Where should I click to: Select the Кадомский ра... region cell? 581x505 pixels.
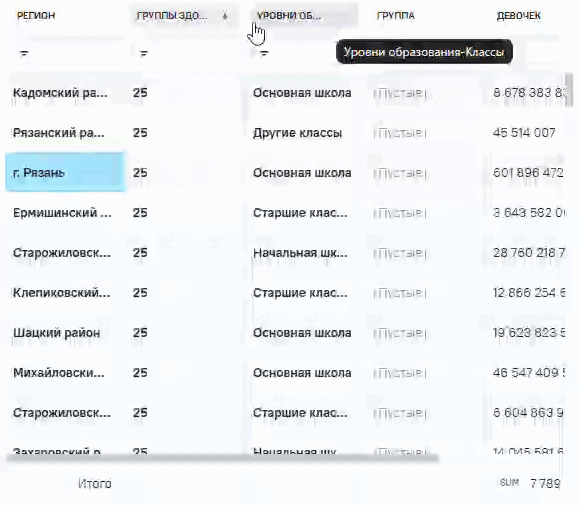(60, 93)
